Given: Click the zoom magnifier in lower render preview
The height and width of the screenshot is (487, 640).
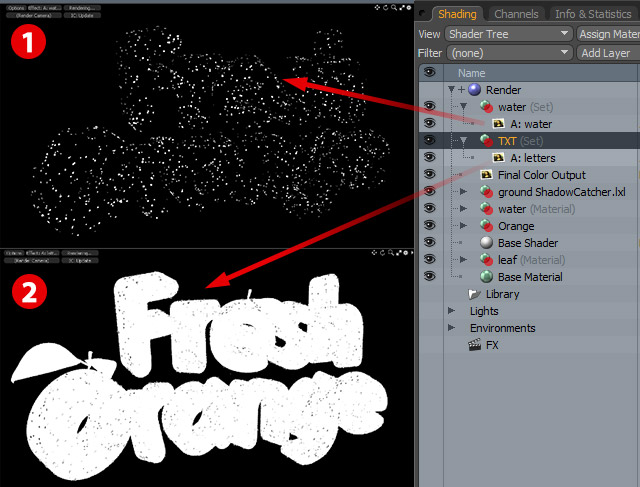Looking at the screenshot, I should 391,253.
